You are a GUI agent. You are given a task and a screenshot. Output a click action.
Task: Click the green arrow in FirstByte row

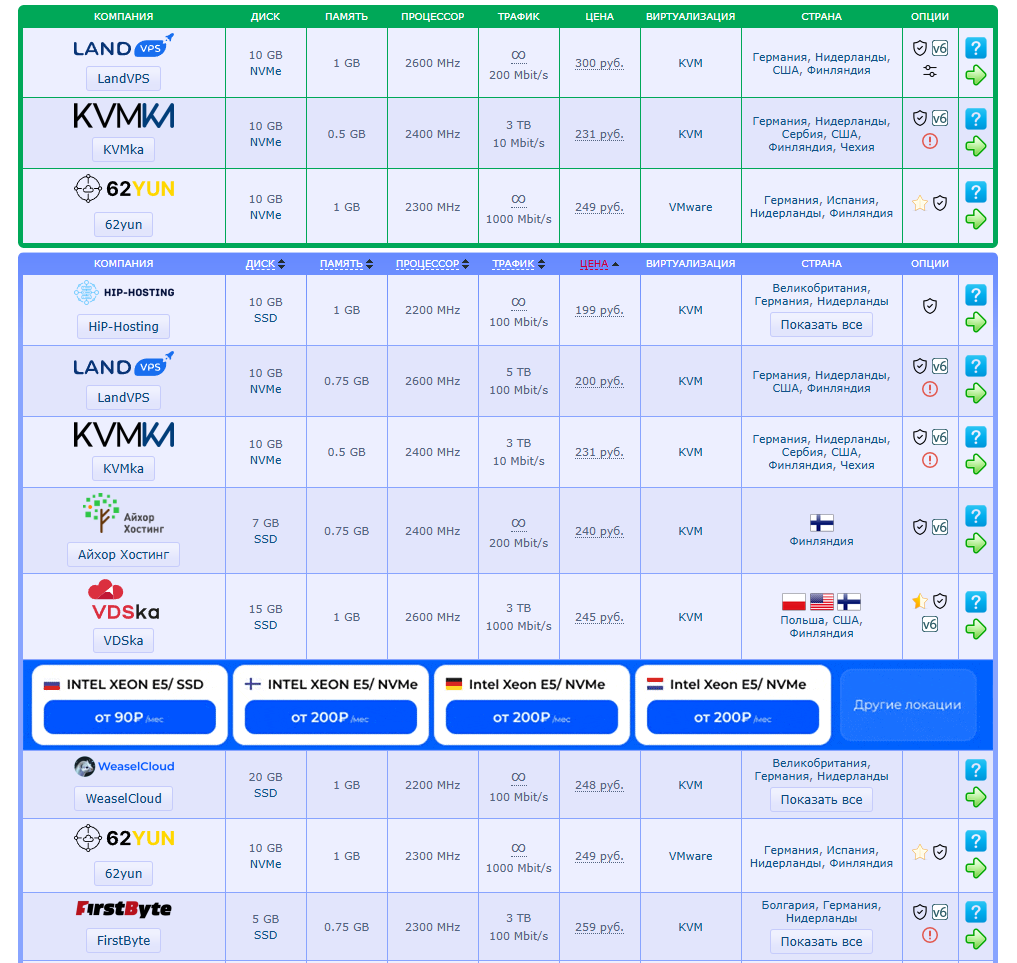pyautogui.click(x=975, y=939)
